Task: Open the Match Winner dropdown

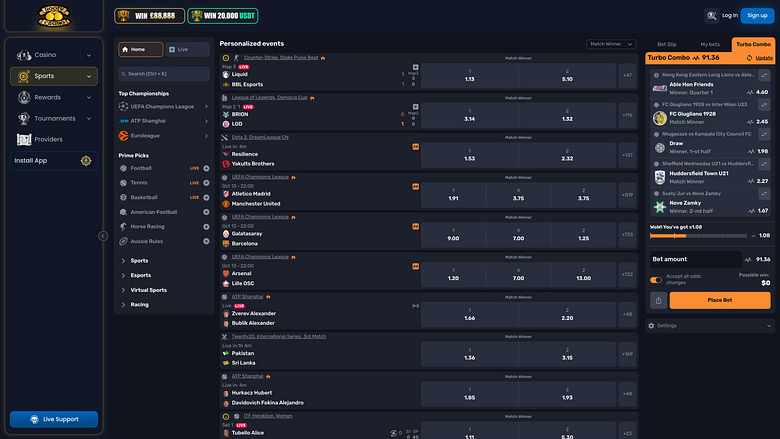Action: pyautogui.click(x=611, y=44)
